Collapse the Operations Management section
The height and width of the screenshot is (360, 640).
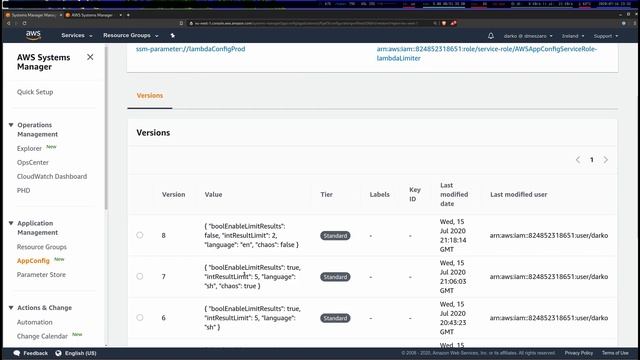click(x=11, y=125)
